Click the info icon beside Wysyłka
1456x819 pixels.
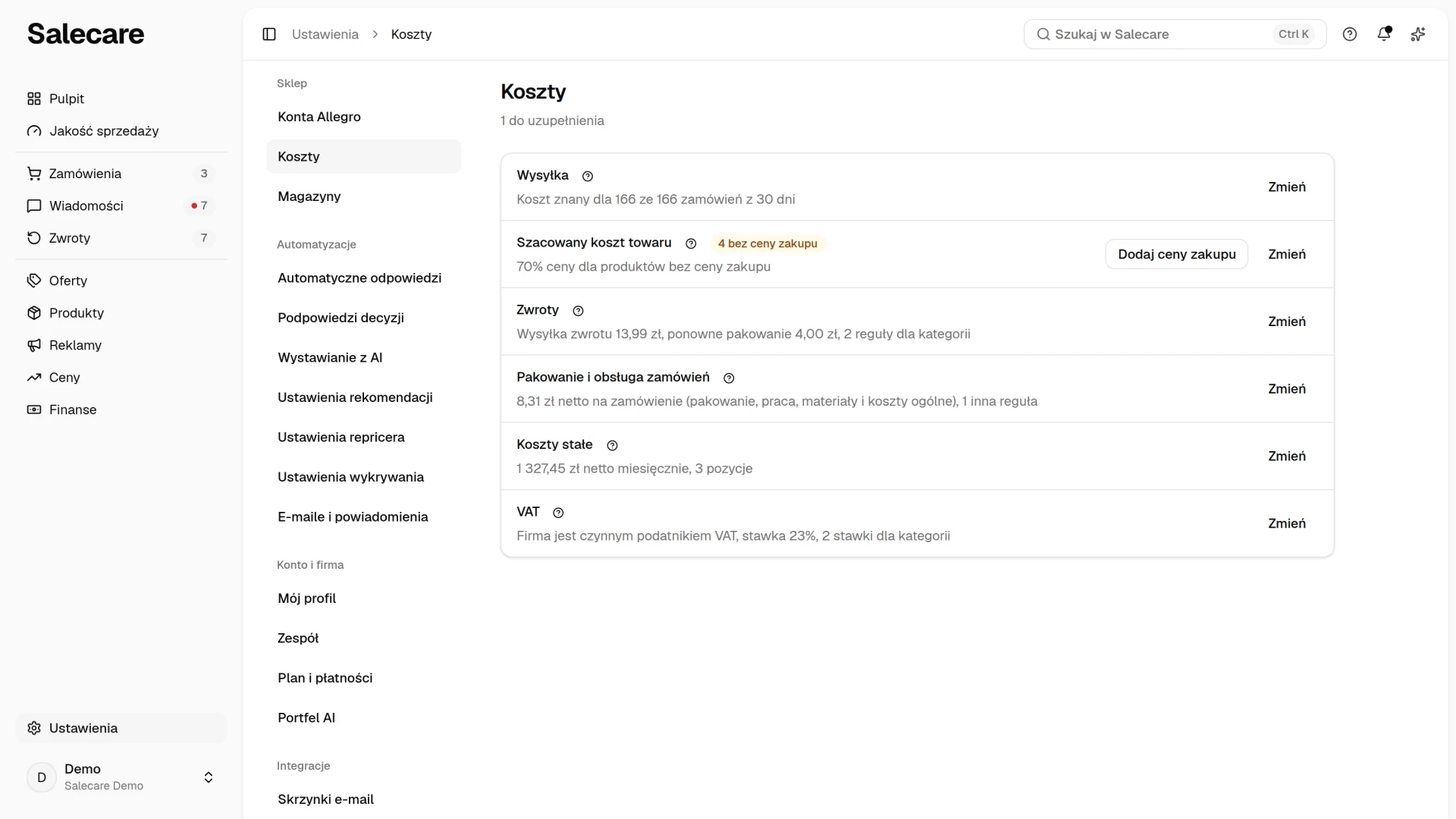(x=588, y=176)
